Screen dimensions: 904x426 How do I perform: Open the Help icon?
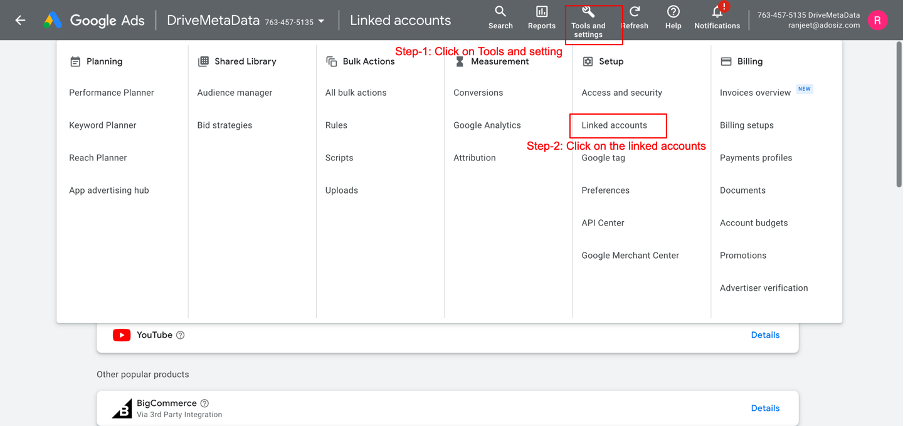click(x=673, y=12)
